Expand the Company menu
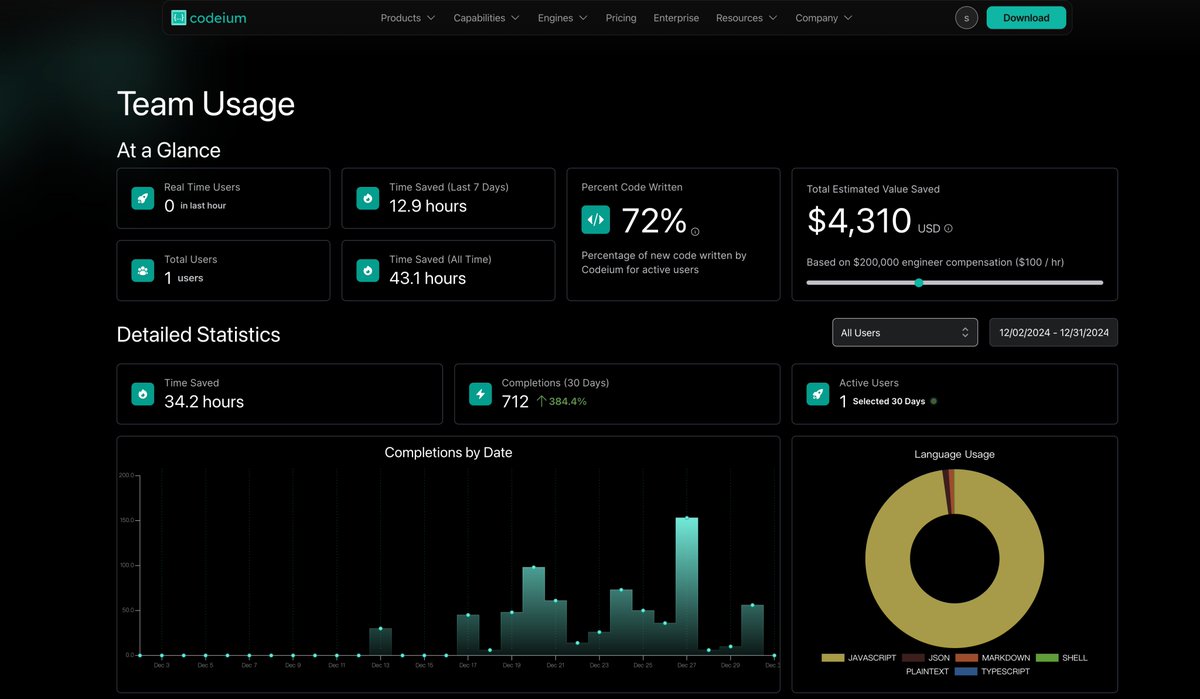The width and height of the screenshot is (1200, 699). click(x=824, y=18)
